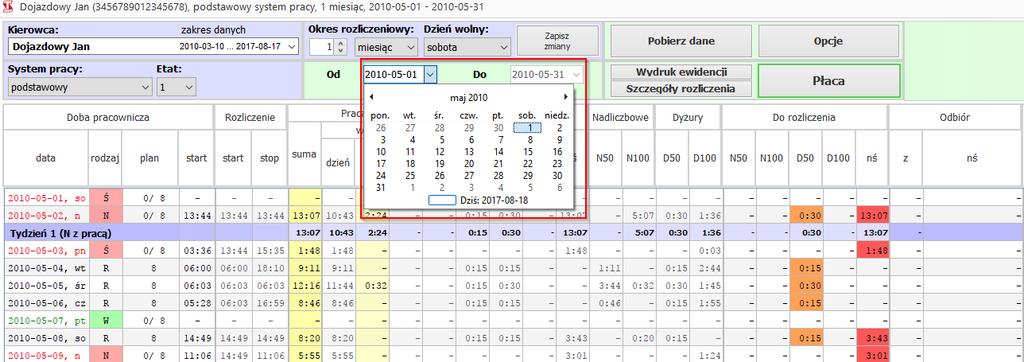
Task: Toggle the Od date picker dropdown arrow
Action: point(430,74)
